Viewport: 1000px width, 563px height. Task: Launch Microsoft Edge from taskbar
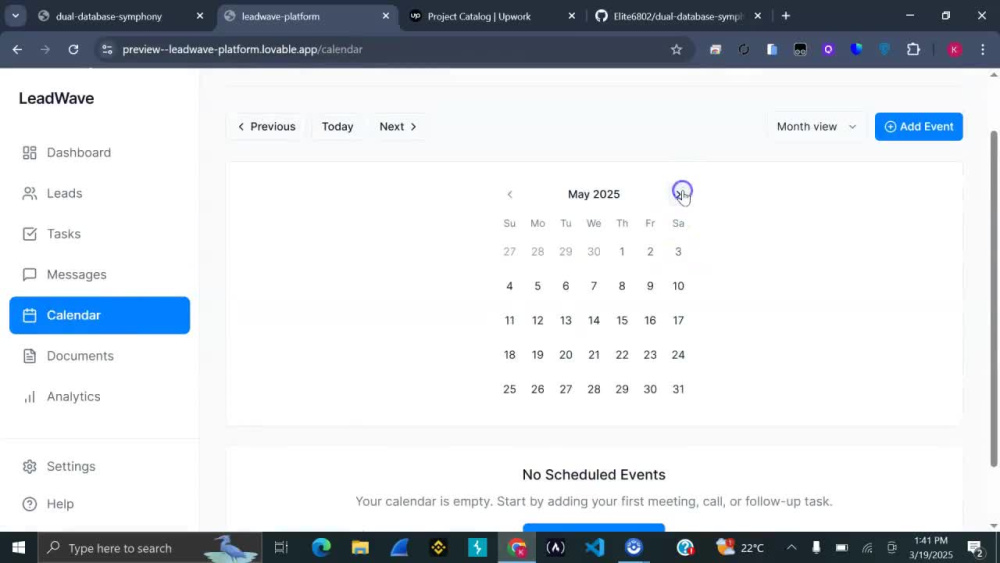(321, 548)
